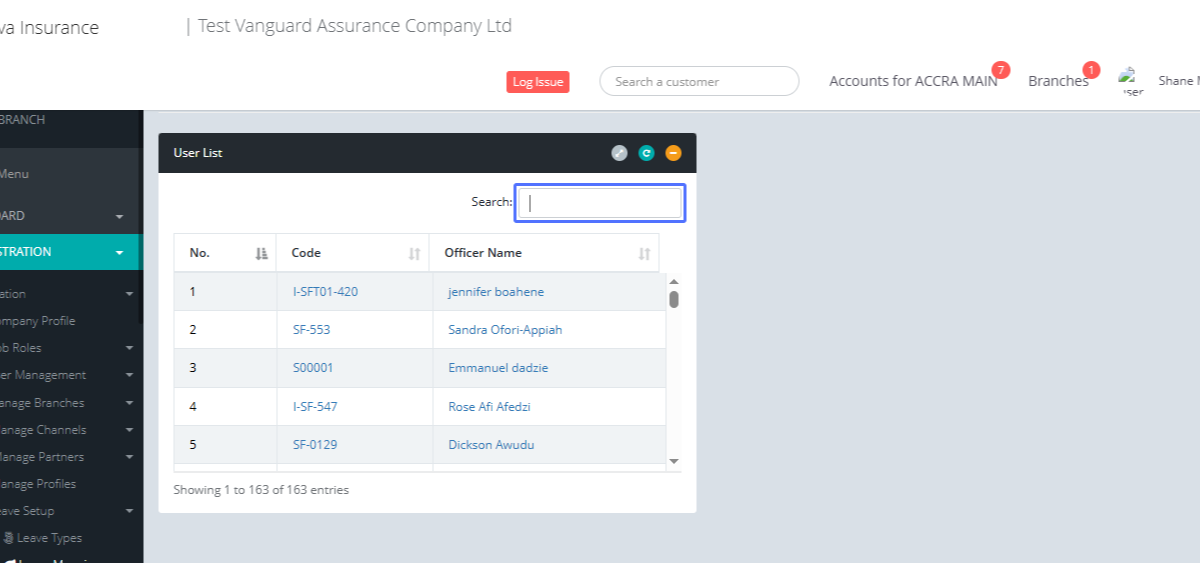Collapse the User List panel with orange minus
This screenshot has height=563, width=1200.
point(673,153)
